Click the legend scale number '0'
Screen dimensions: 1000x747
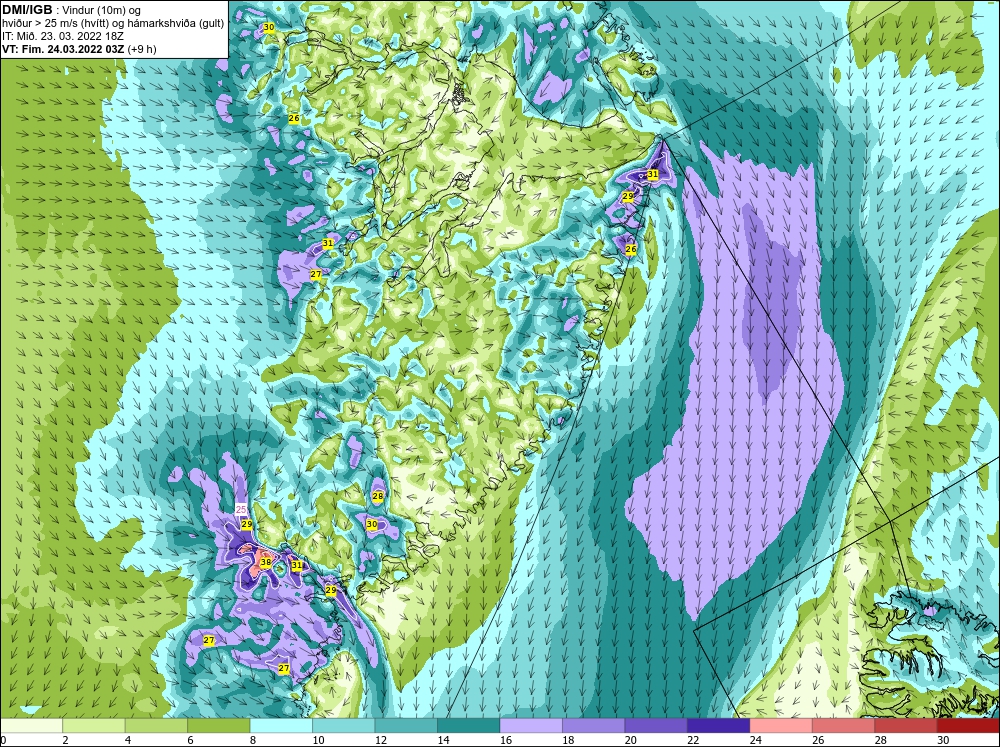click(4, 740)
